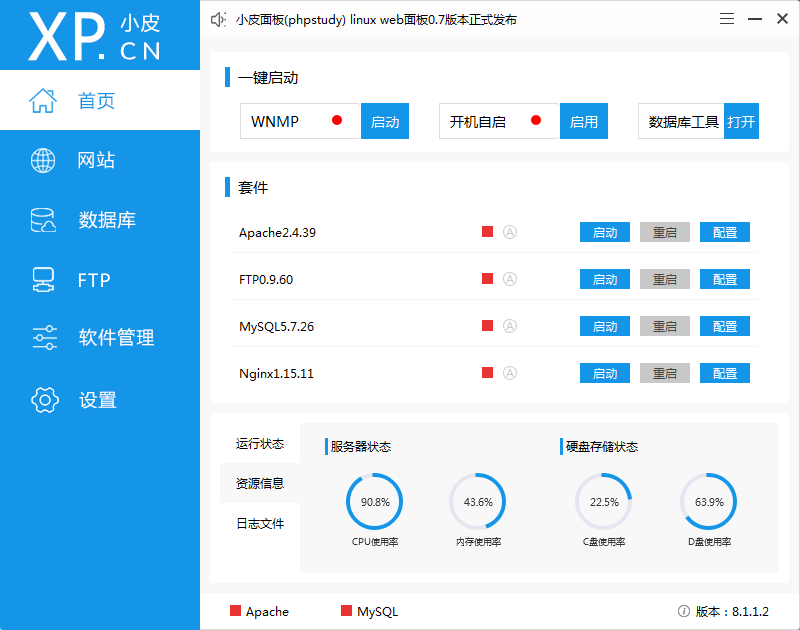Image resolution: width=800 pixels, height=630 pixels.
Task: Select the 数据库 sidebar icon
Action: click(x=42, y=220)
